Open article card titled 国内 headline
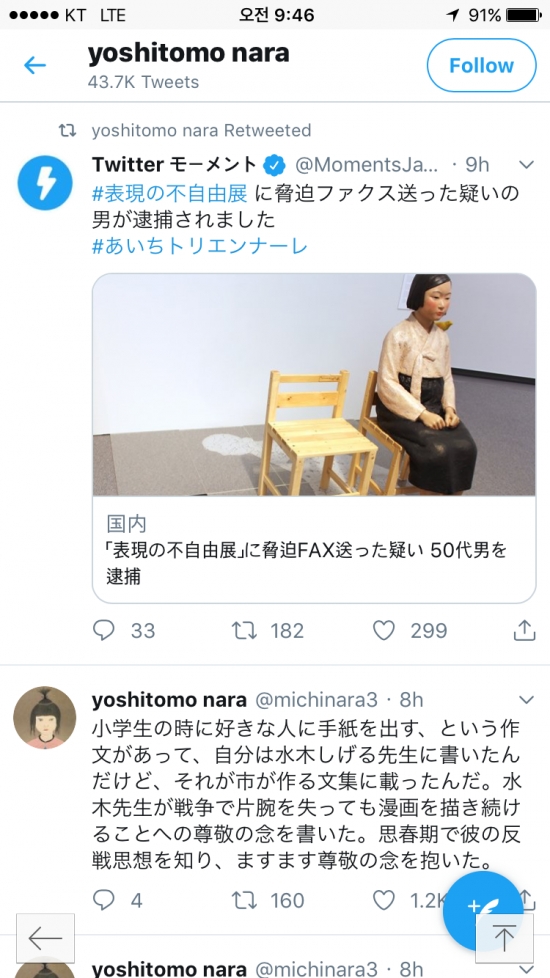This screenshot has width=550, height=978. click(x=314, y=550)
